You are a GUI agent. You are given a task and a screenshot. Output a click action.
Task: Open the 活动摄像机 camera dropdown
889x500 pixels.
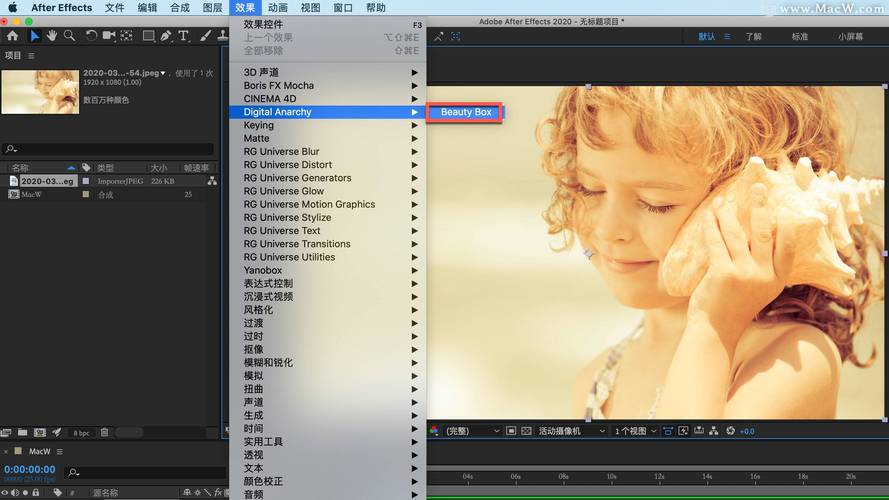572,431
